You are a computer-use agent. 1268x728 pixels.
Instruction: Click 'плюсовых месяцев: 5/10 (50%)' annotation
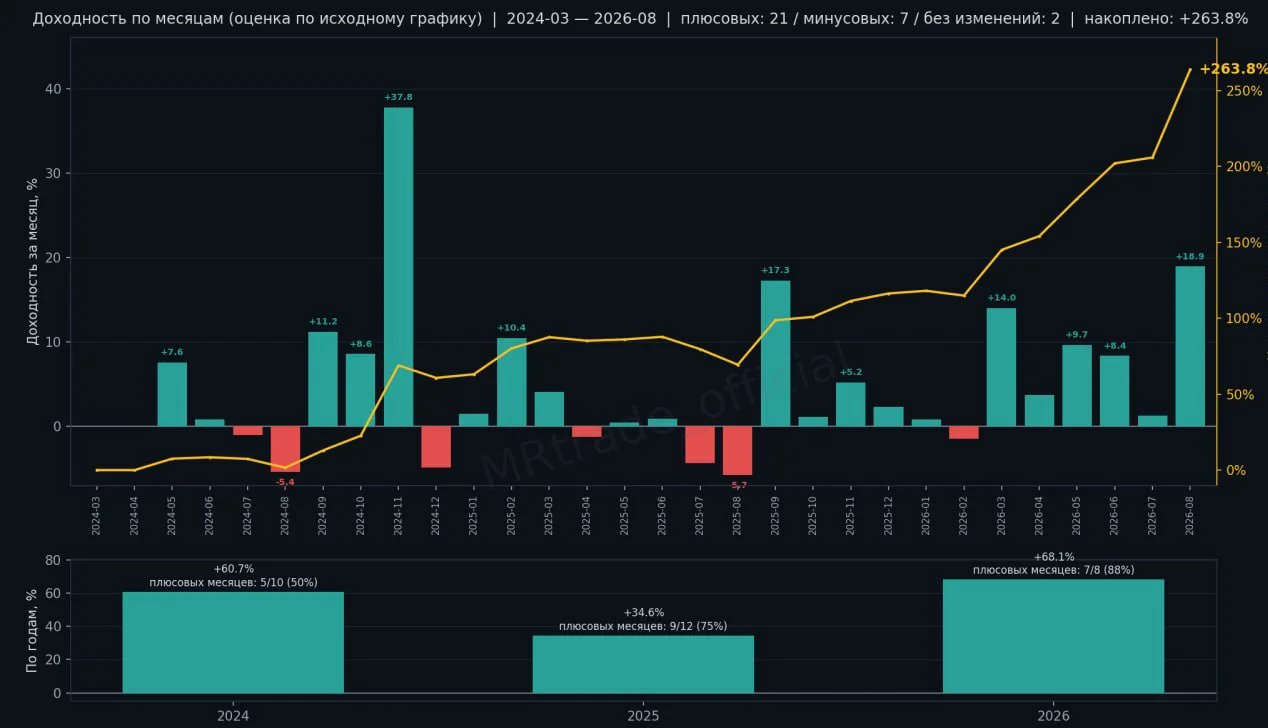pyautogui.click(x=233, y=582)
